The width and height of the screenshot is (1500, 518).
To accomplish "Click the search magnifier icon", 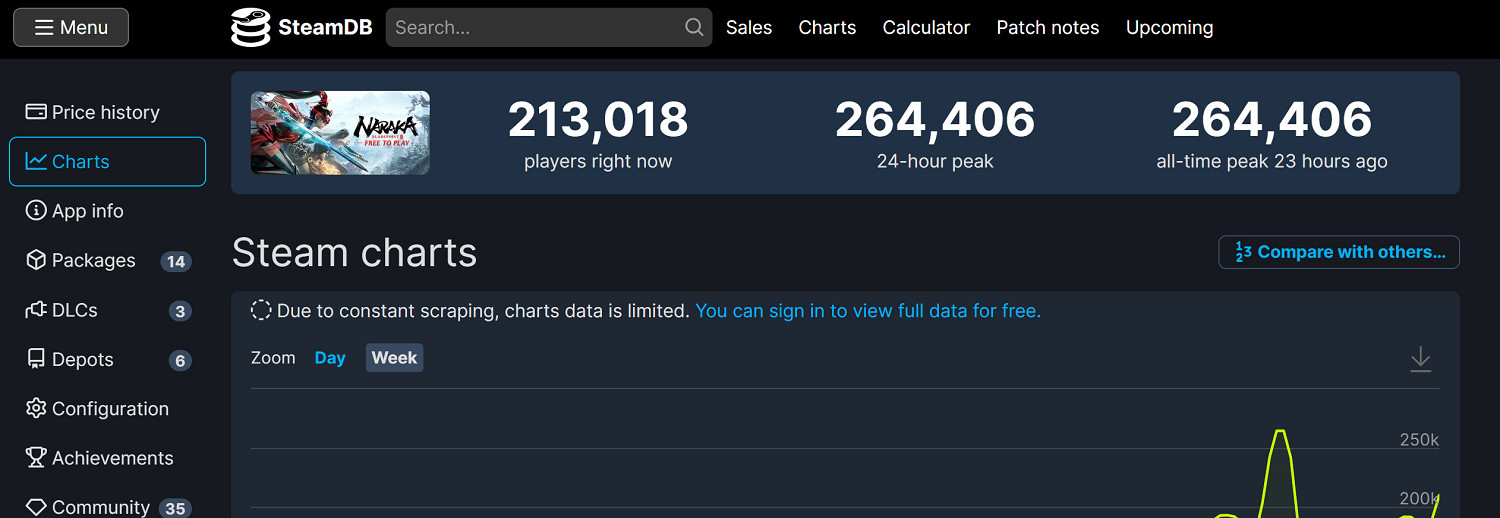I will coord(694,28).
